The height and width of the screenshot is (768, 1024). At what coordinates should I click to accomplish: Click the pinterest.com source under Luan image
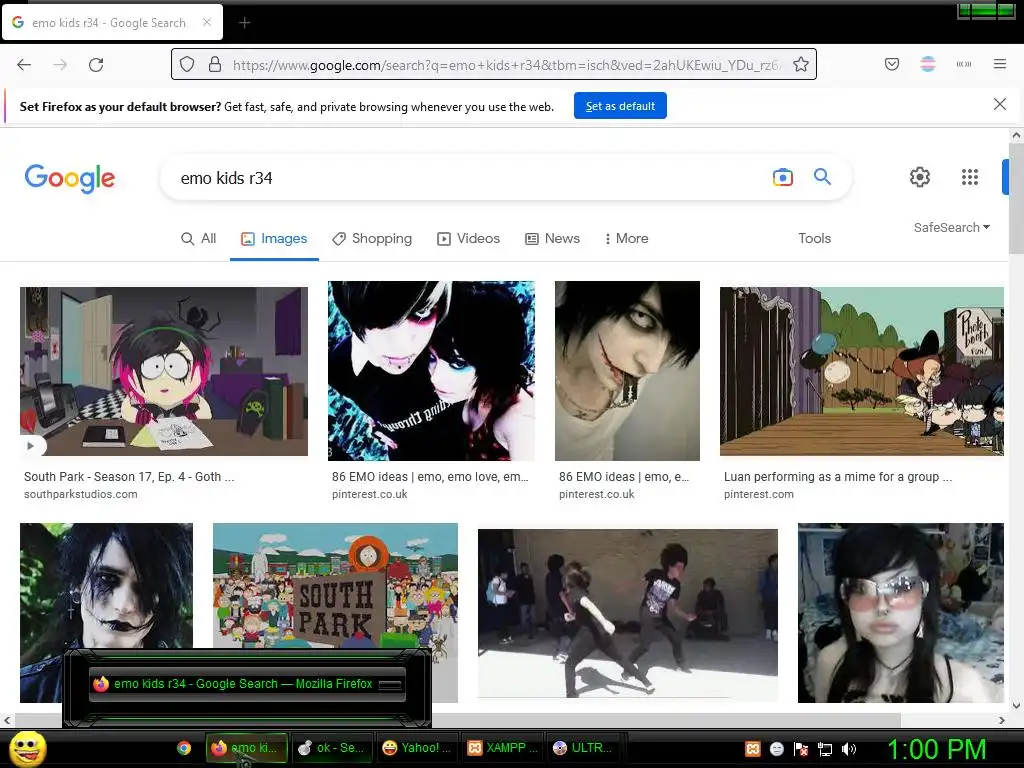pos(759,494)
